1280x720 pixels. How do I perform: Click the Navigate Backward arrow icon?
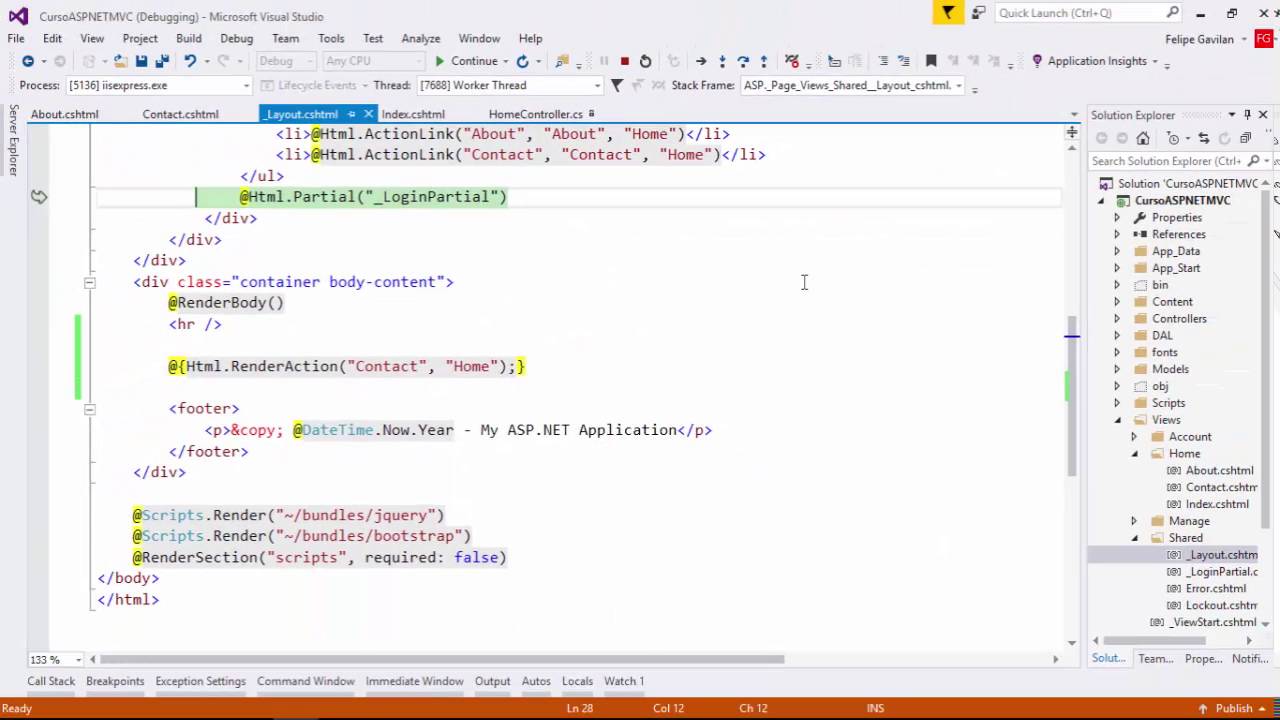[x=28, y=61]
